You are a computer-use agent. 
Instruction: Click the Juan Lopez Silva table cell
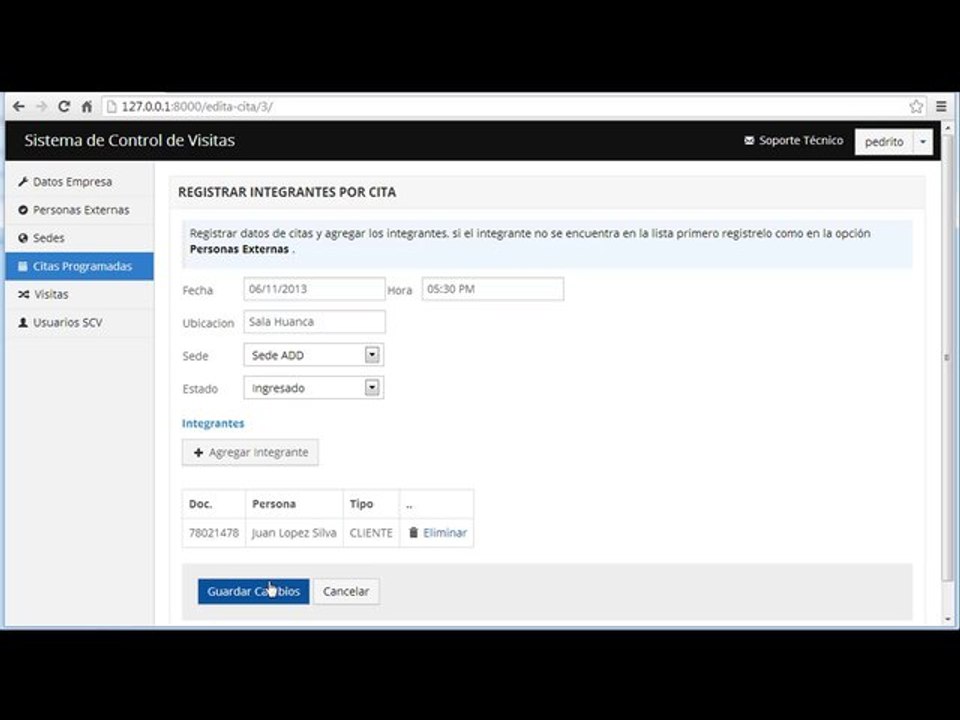(294, 533)
